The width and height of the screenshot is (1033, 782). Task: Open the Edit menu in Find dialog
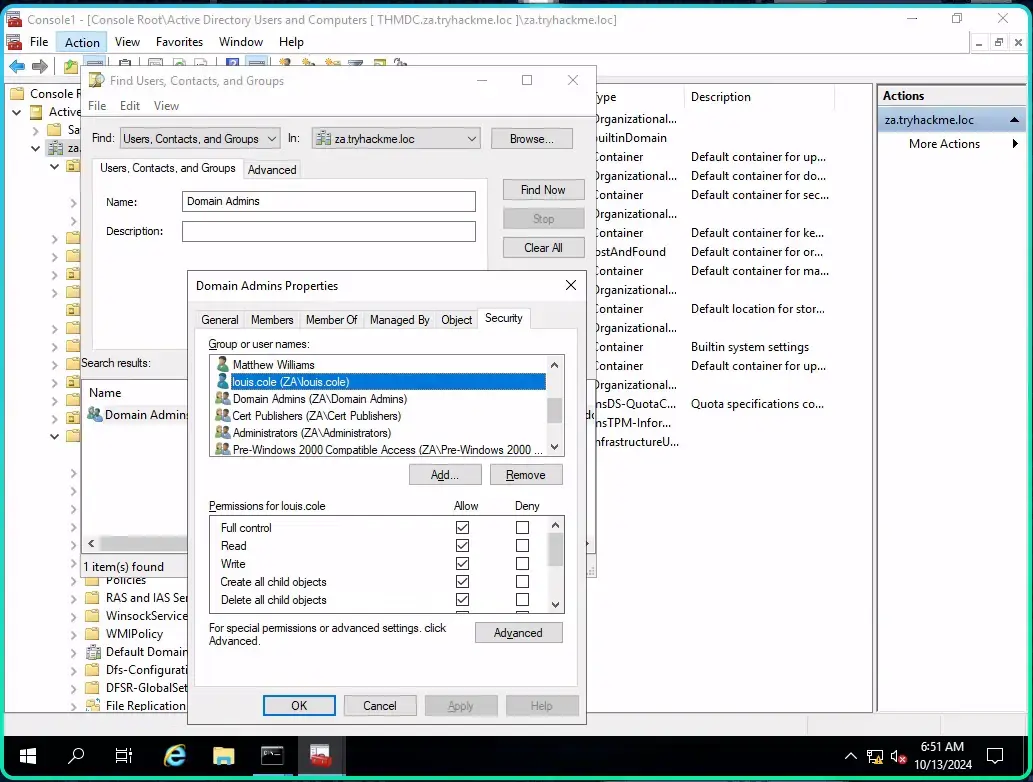point(130,106)
